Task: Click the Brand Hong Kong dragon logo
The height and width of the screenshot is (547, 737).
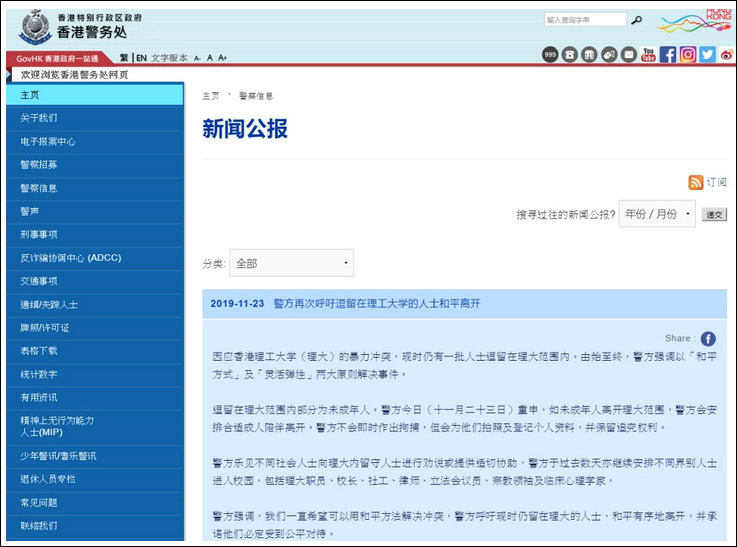Action: 696,21
